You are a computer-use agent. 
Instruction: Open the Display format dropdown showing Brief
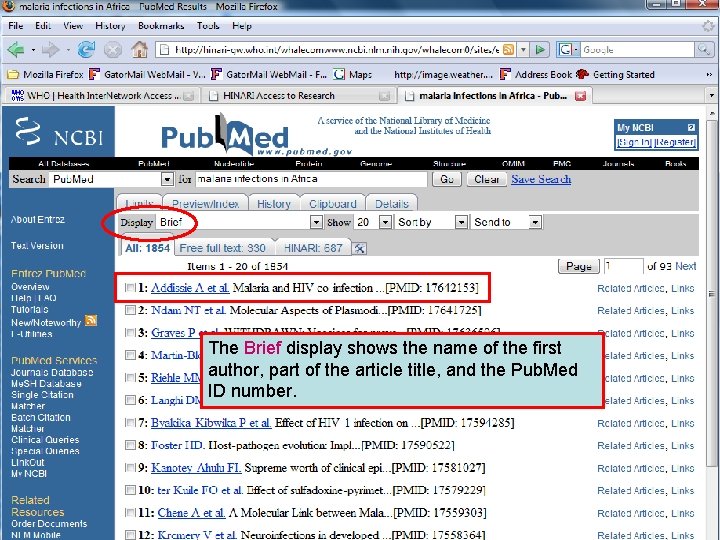239,222
